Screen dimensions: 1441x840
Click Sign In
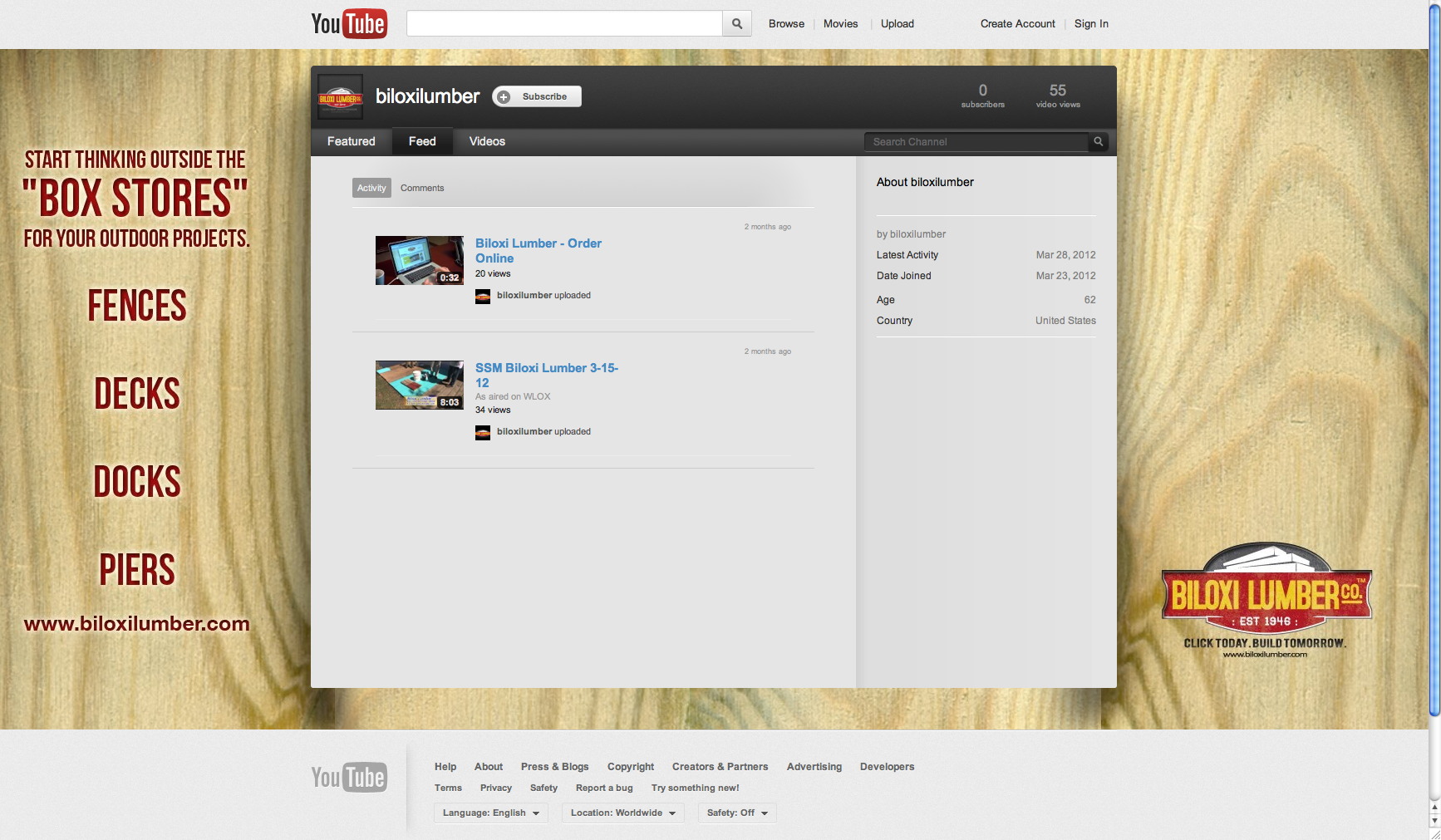point(1091,24)
